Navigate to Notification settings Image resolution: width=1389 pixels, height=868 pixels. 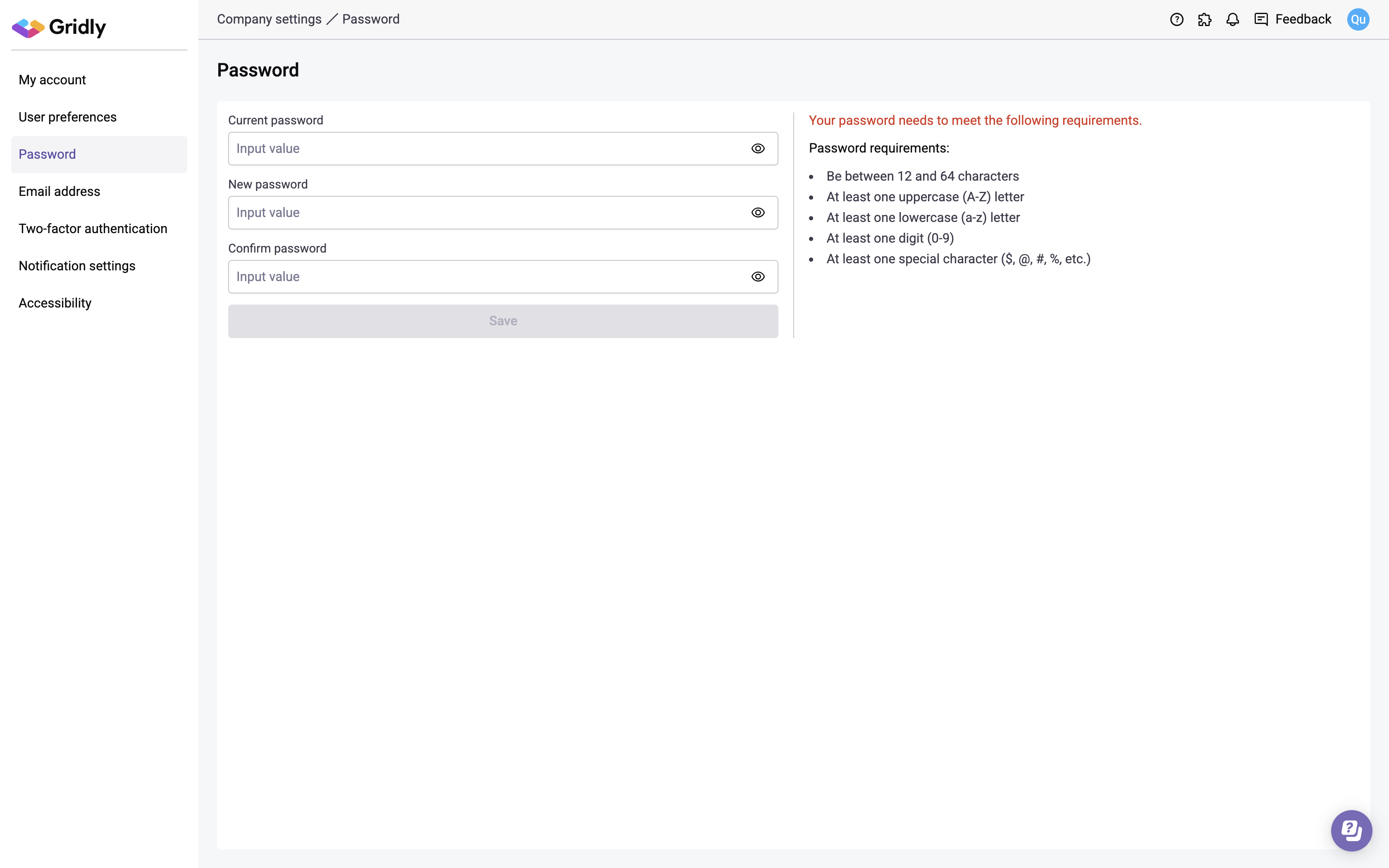77,266
